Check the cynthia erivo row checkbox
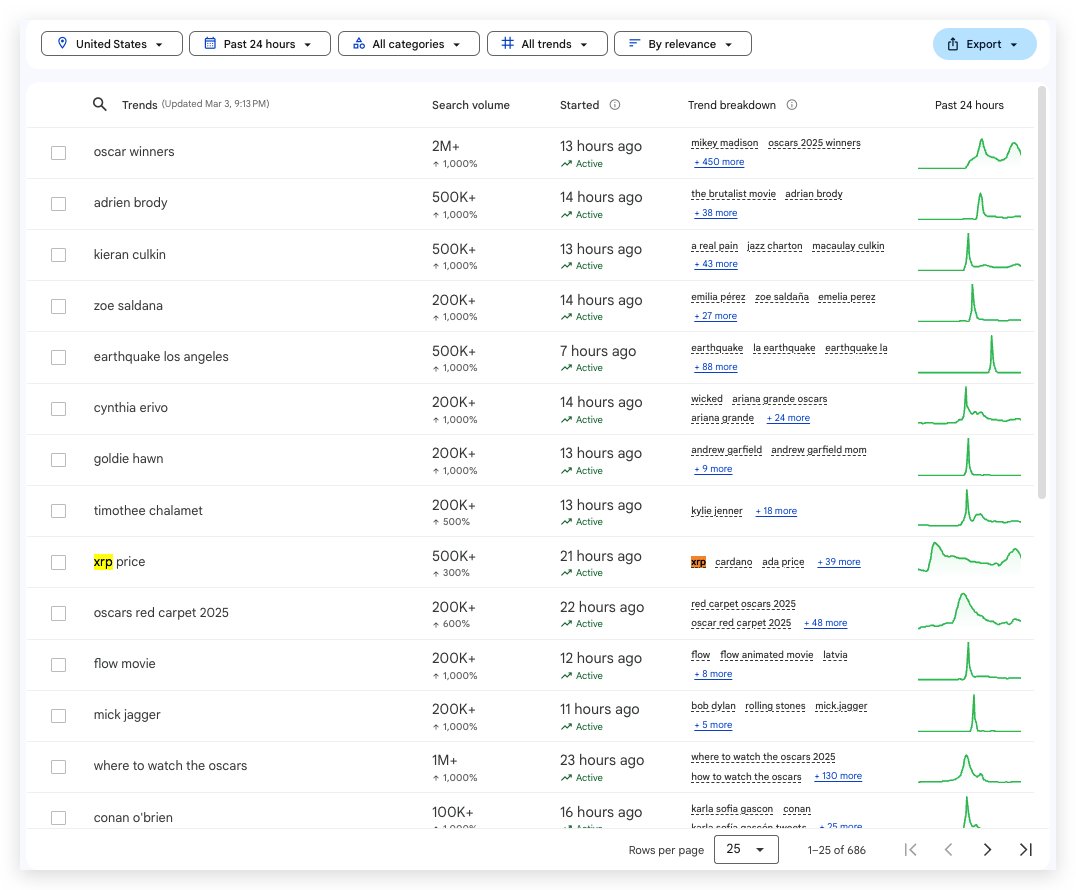Viewport: 1076px width, 890px height. (x=58, y=408)
